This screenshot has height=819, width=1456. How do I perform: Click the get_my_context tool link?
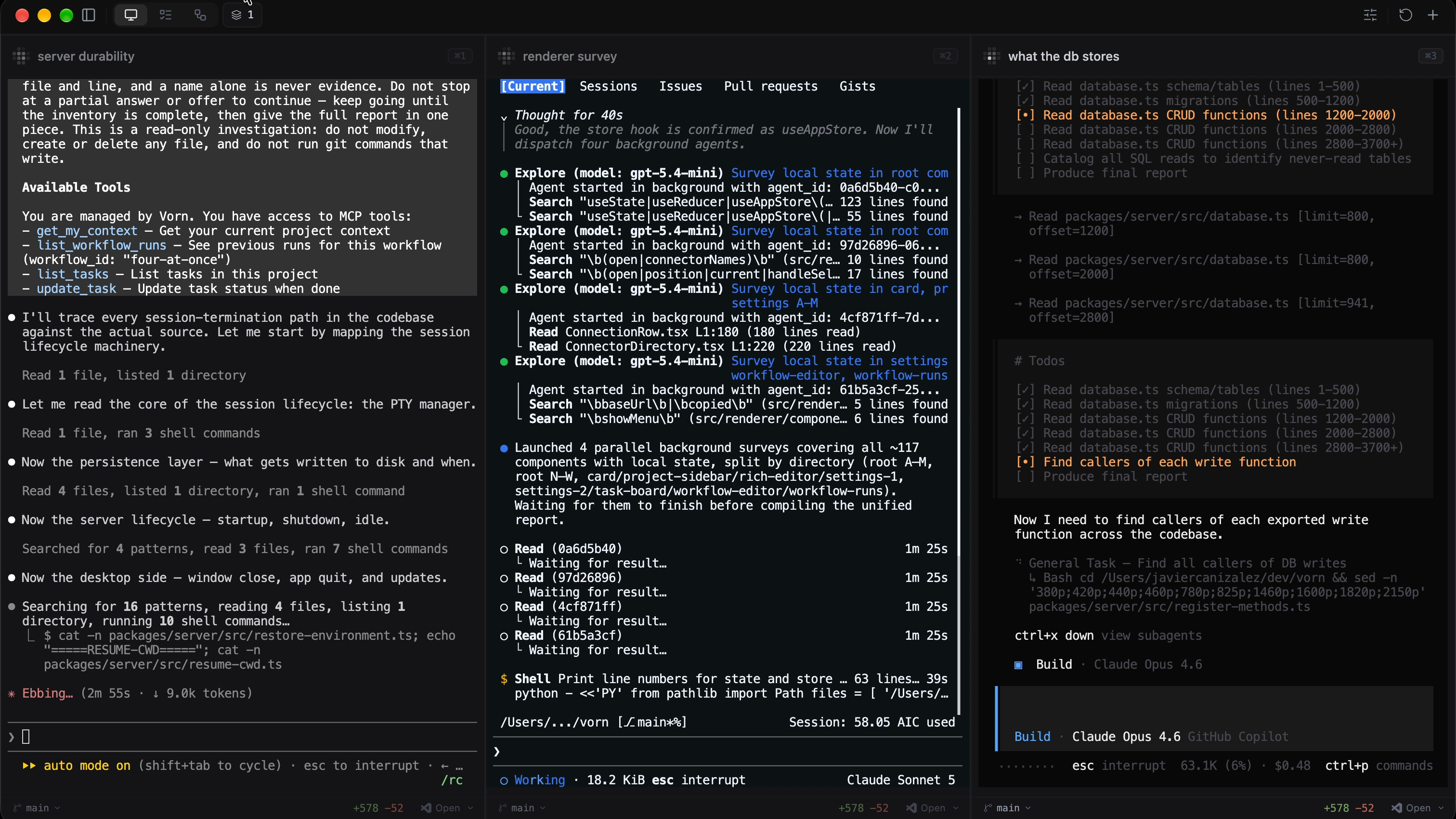87,231
